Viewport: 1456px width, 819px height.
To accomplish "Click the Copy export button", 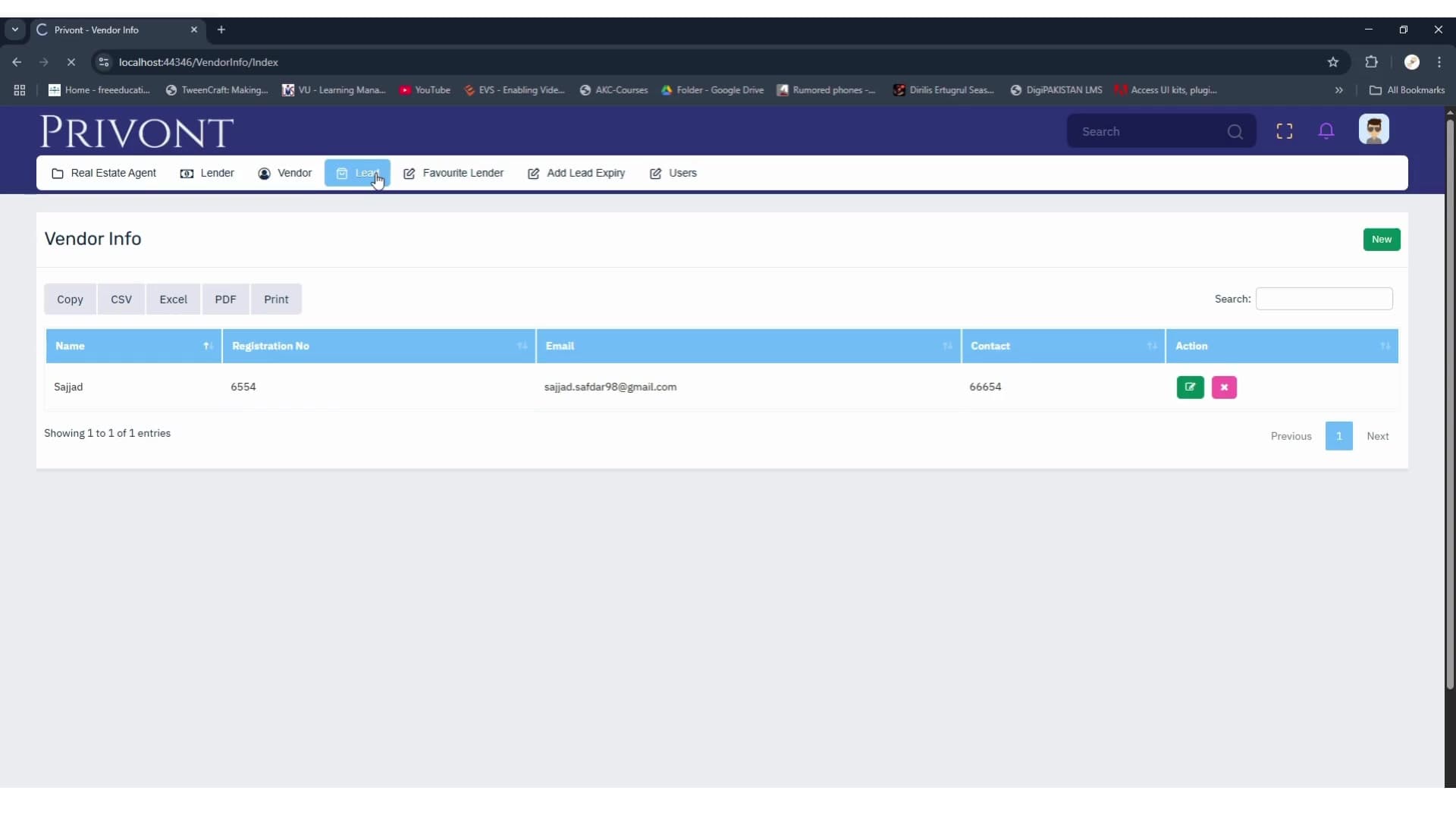I will pyautogui.click(x=70, y=300).
